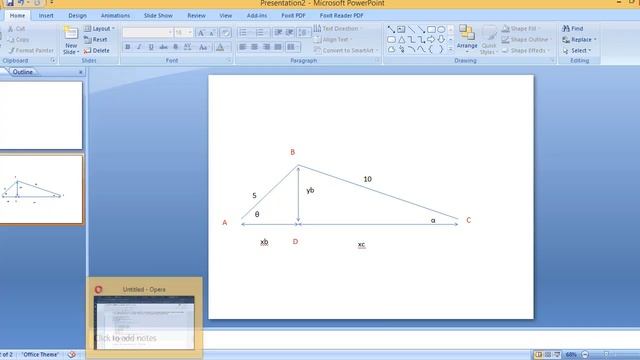640x360 pixels.
Task: Select the Right Arrow shape
Action: (431, 40)
